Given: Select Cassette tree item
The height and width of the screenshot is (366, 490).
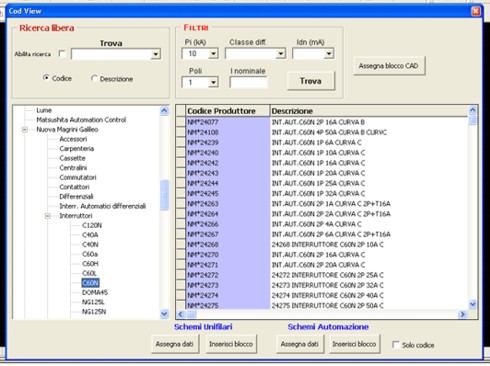Looking at the screenshot, I should coord(72,158).
